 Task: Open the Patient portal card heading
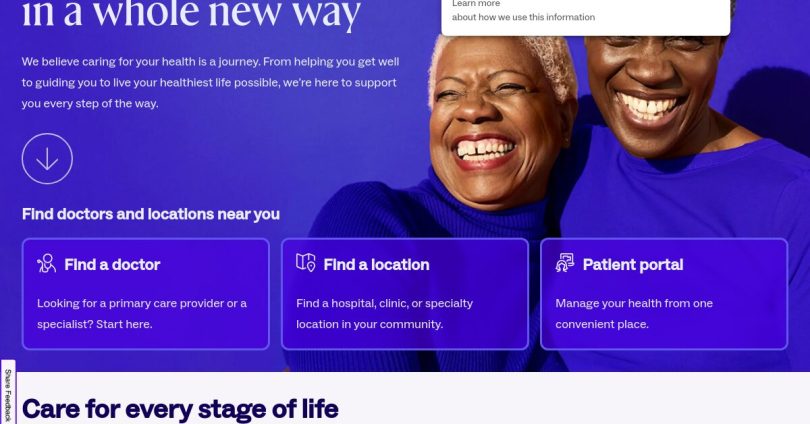tap(633, 264)
